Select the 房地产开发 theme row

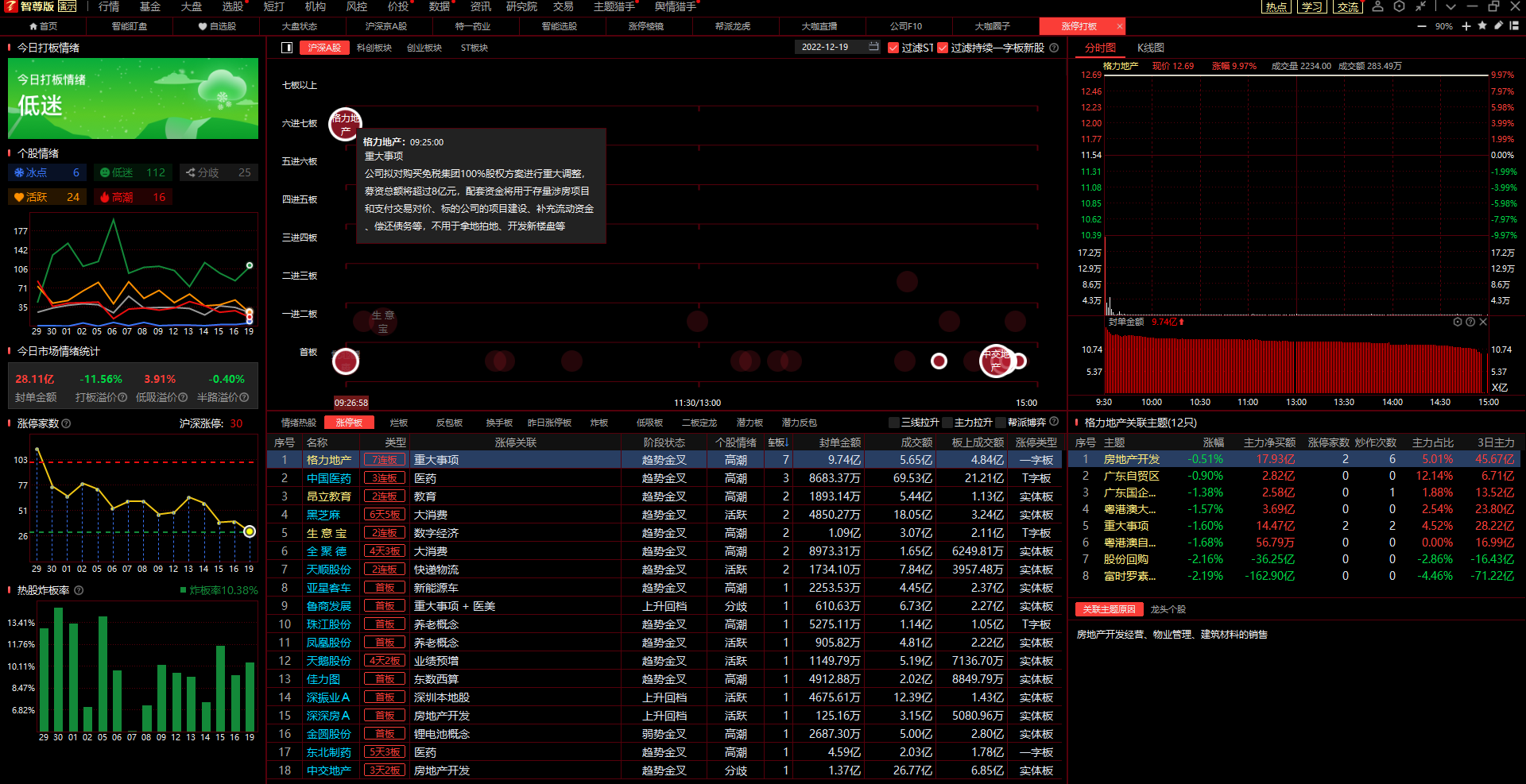click(x=1293, y=459)
